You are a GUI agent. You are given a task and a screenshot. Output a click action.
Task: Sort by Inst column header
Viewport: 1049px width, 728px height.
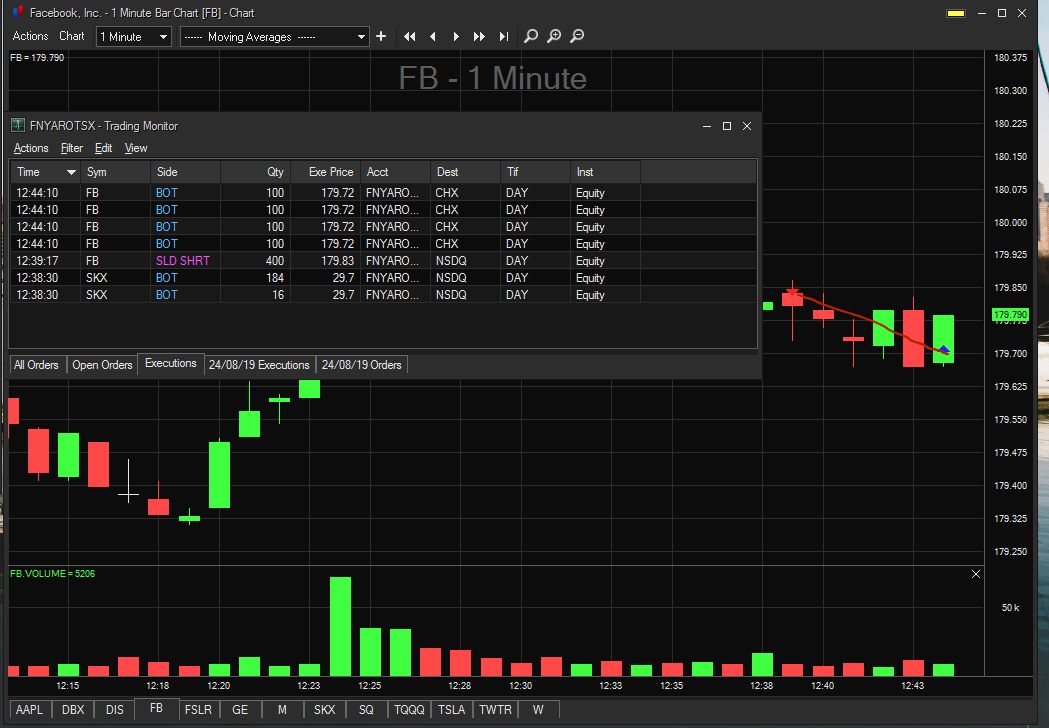[605, 172]
